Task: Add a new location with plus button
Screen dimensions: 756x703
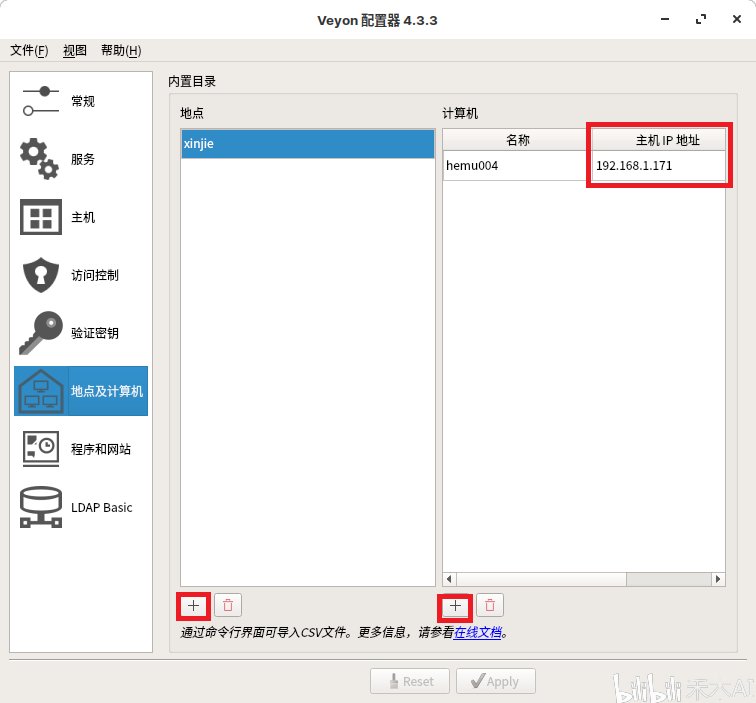Action: click(193, 606)
